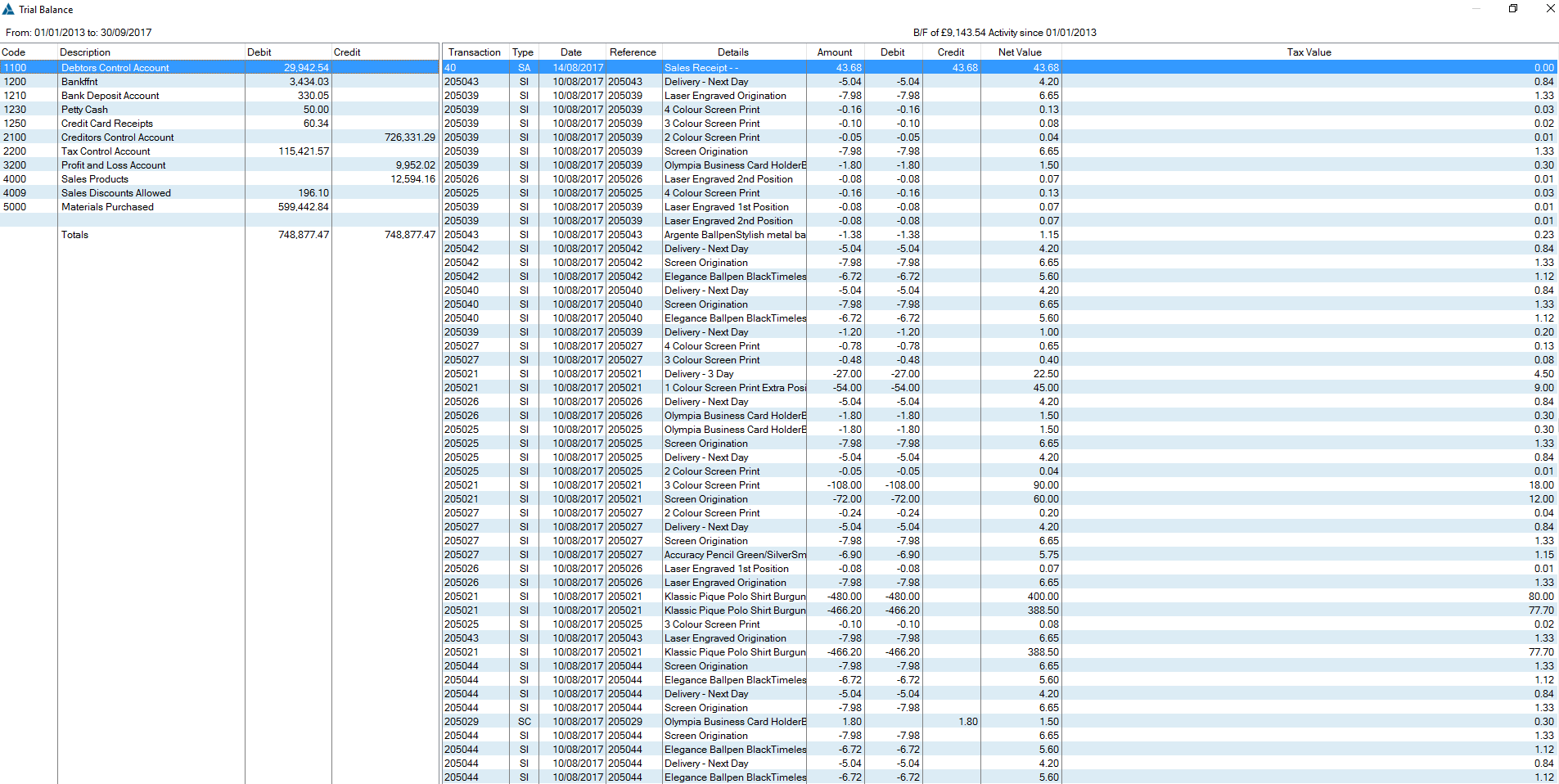Viewport: 1559px width, 784px height.
Task: Close the Trial Balance window
Action: point(1550,9)
